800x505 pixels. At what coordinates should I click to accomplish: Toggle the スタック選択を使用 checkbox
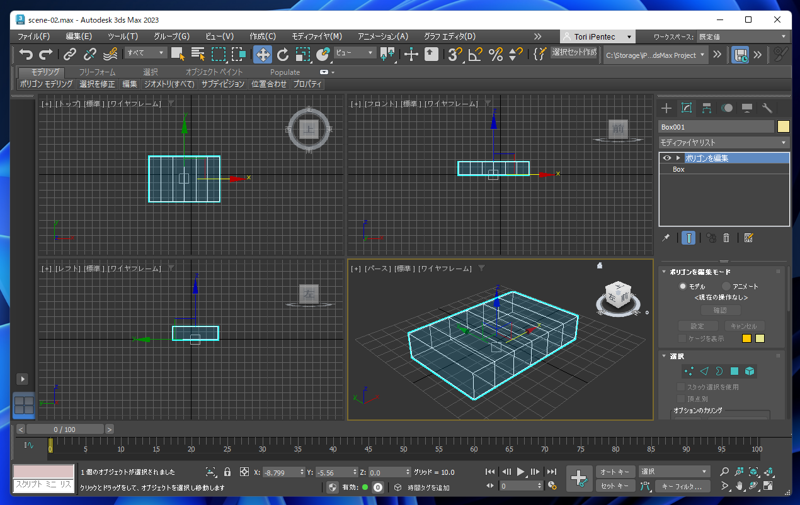point(681,387)
